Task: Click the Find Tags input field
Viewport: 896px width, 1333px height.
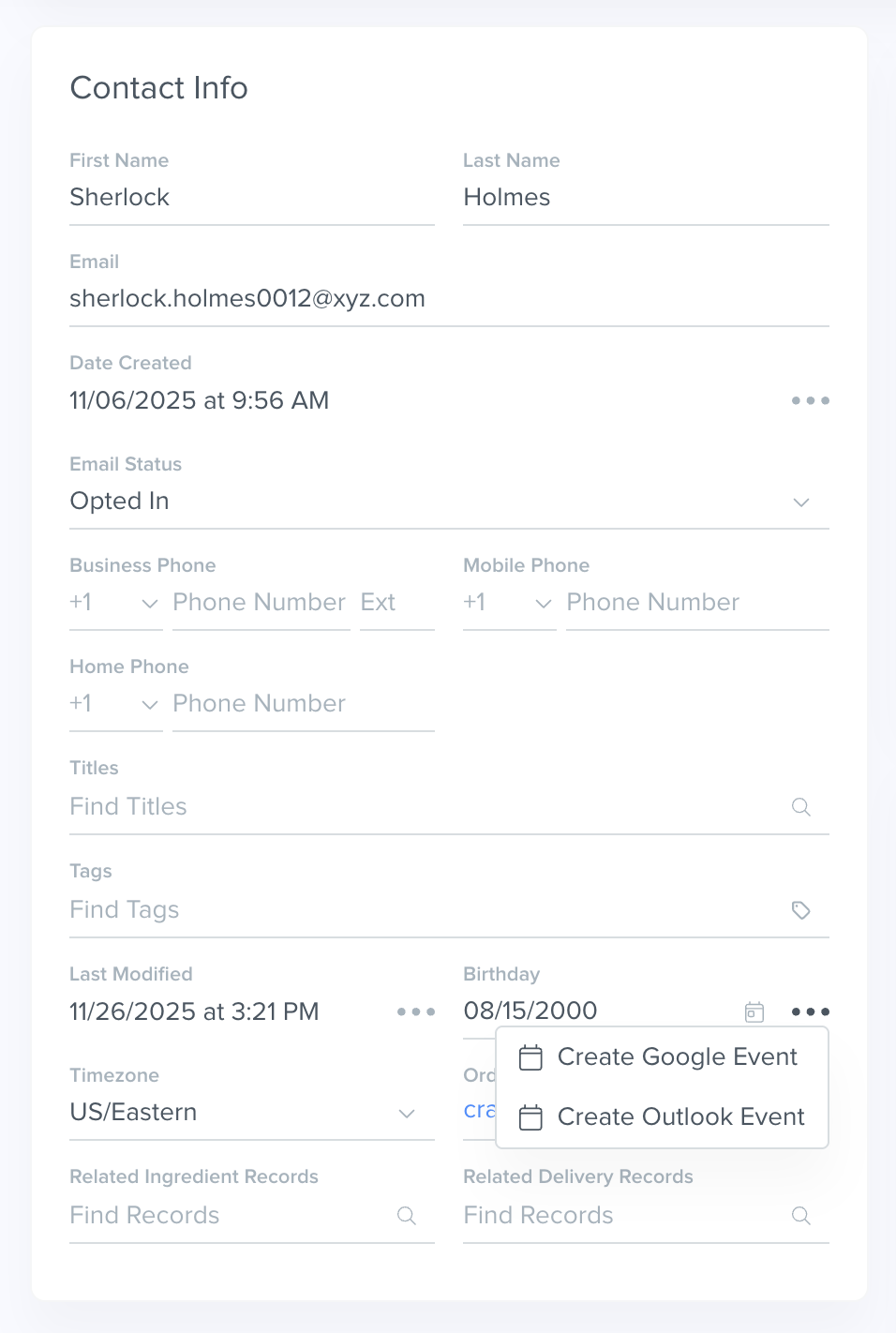Action: [422, 910]
